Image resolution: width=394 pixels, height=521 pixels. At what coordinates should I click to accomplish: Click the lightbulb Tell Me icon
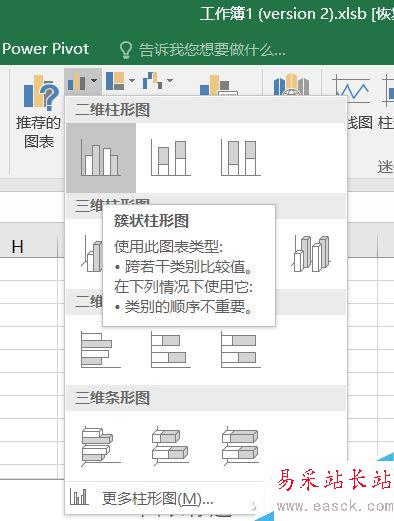[126, 50]
